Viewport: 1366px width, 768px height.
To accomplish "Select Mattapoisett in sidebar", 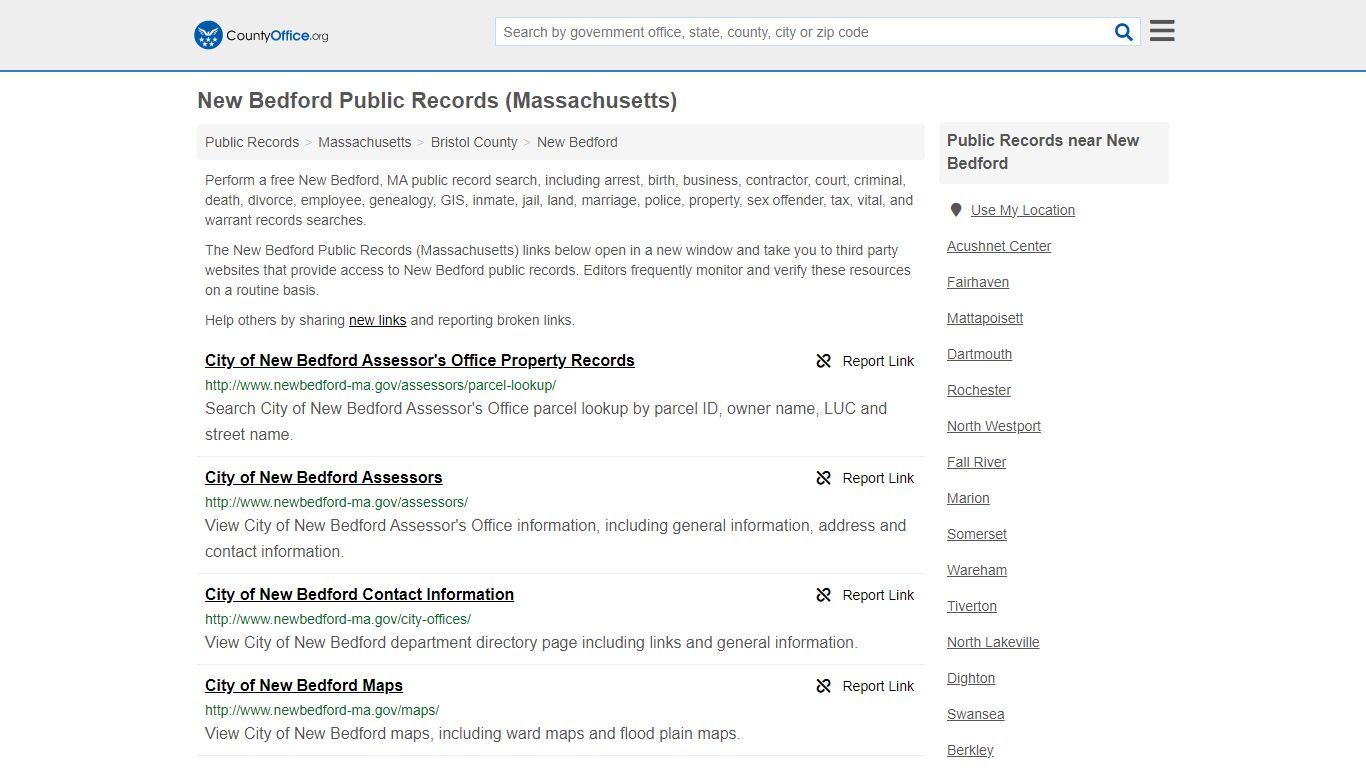I will (x=985, y=318).
